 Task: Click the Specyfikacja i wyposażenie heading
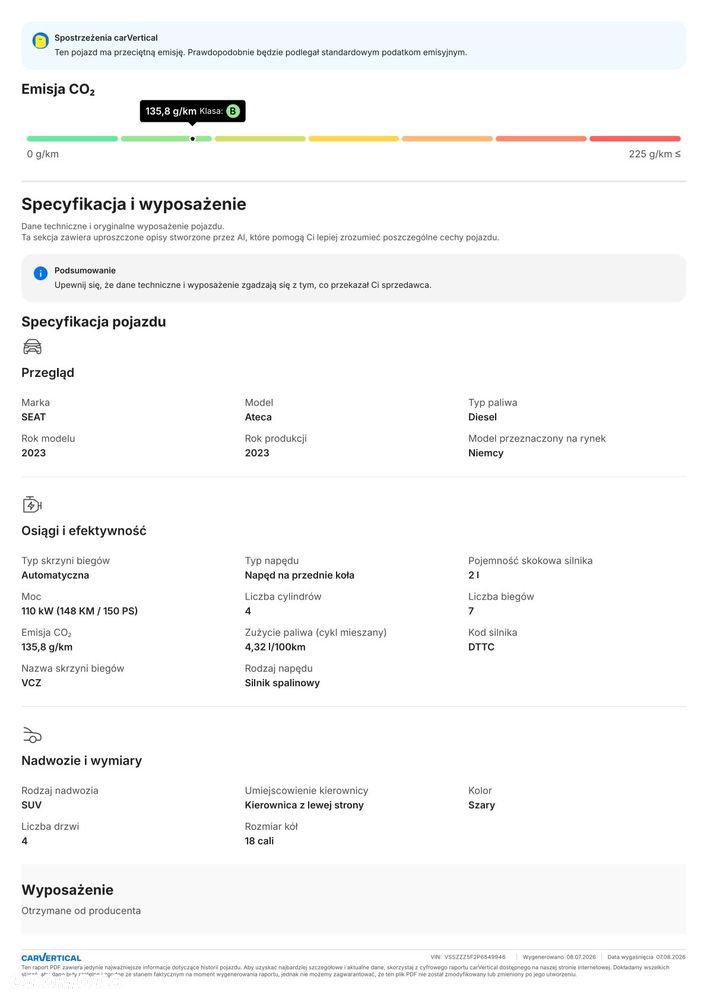134,205
